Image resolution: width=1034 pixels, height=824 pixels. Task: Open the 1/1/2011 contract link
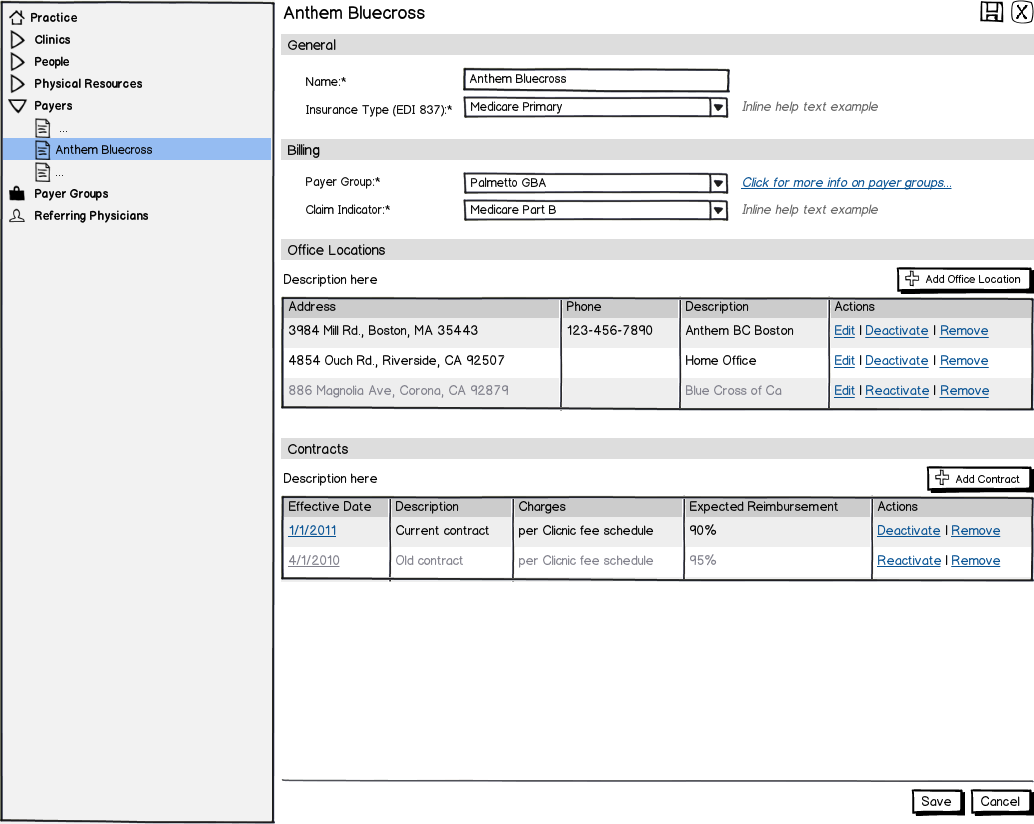(312, 530)
